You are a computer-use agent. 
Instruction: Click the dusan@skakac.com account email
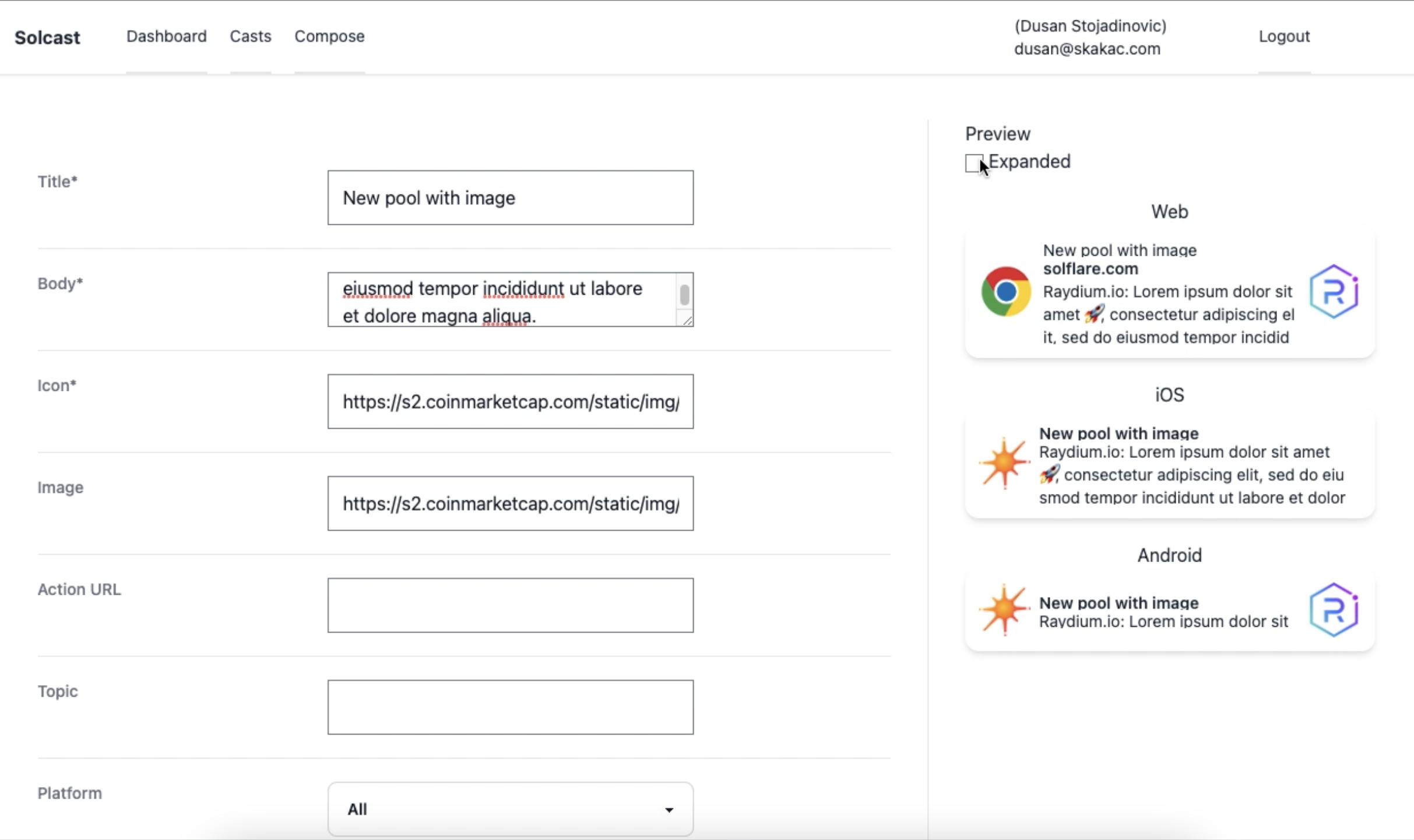coord(1087,49)
